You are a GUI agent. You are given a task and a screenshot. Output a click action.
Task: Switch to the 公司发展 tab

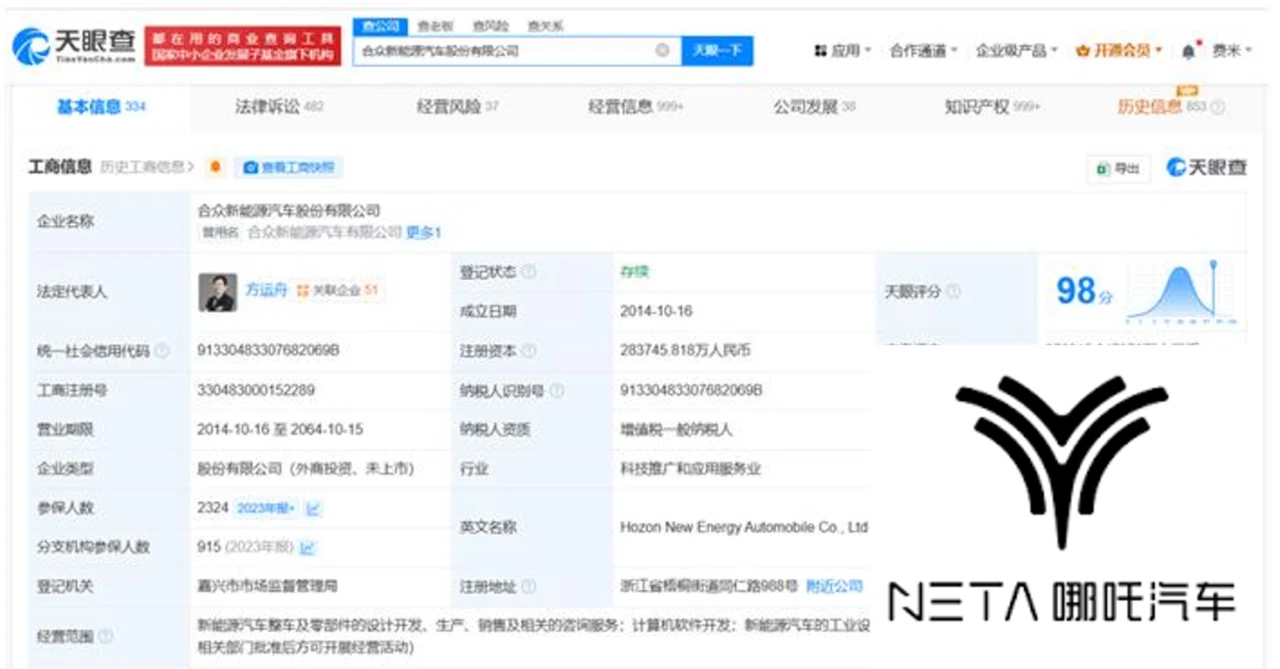coord(814,107)
